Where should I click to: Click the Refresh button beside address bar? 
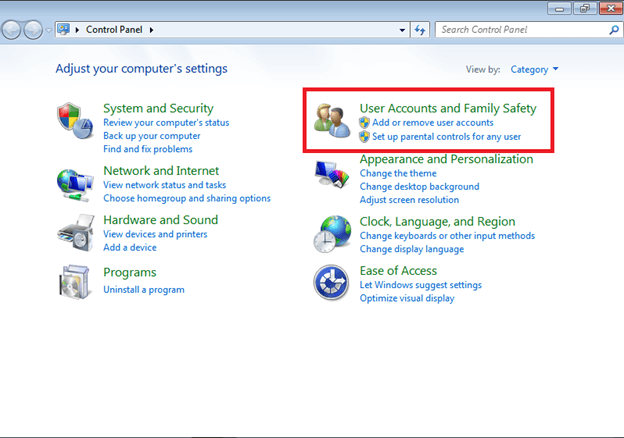click(420, 30)
